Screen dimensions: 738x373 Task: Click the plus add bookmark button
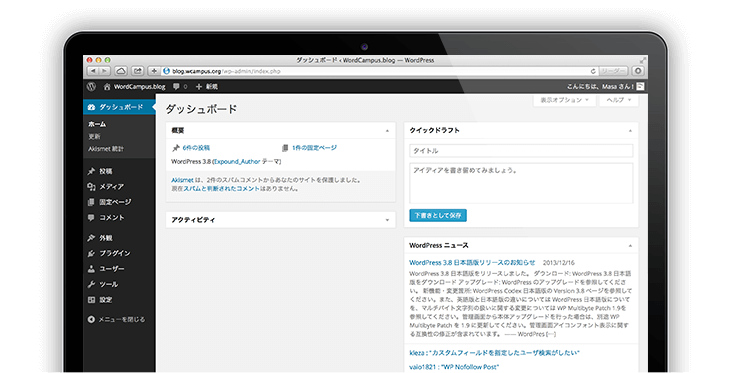pyautogui.click(x=154, y=71)
